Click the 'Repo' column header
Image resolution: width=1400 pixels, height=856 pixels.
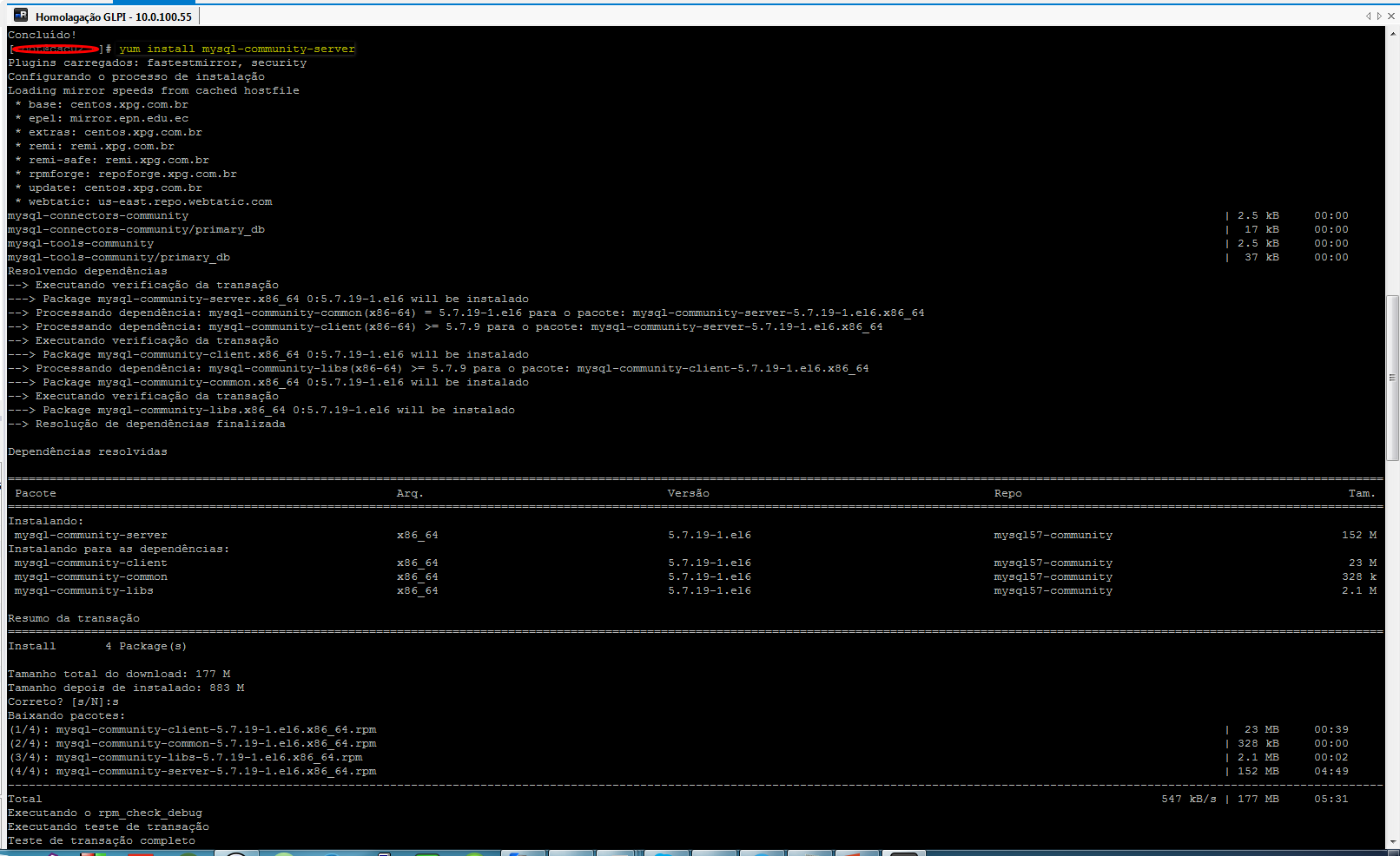click(x=1008, y=493)
